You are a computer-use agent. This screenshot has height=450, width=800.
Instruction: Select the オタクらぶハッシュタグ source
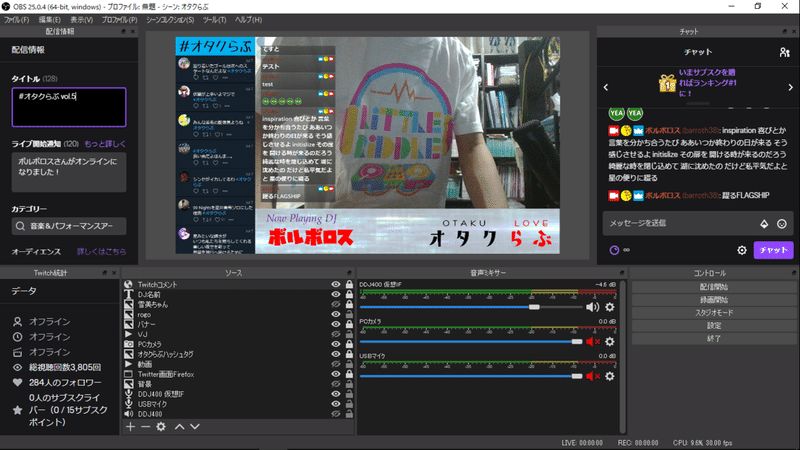165,354
